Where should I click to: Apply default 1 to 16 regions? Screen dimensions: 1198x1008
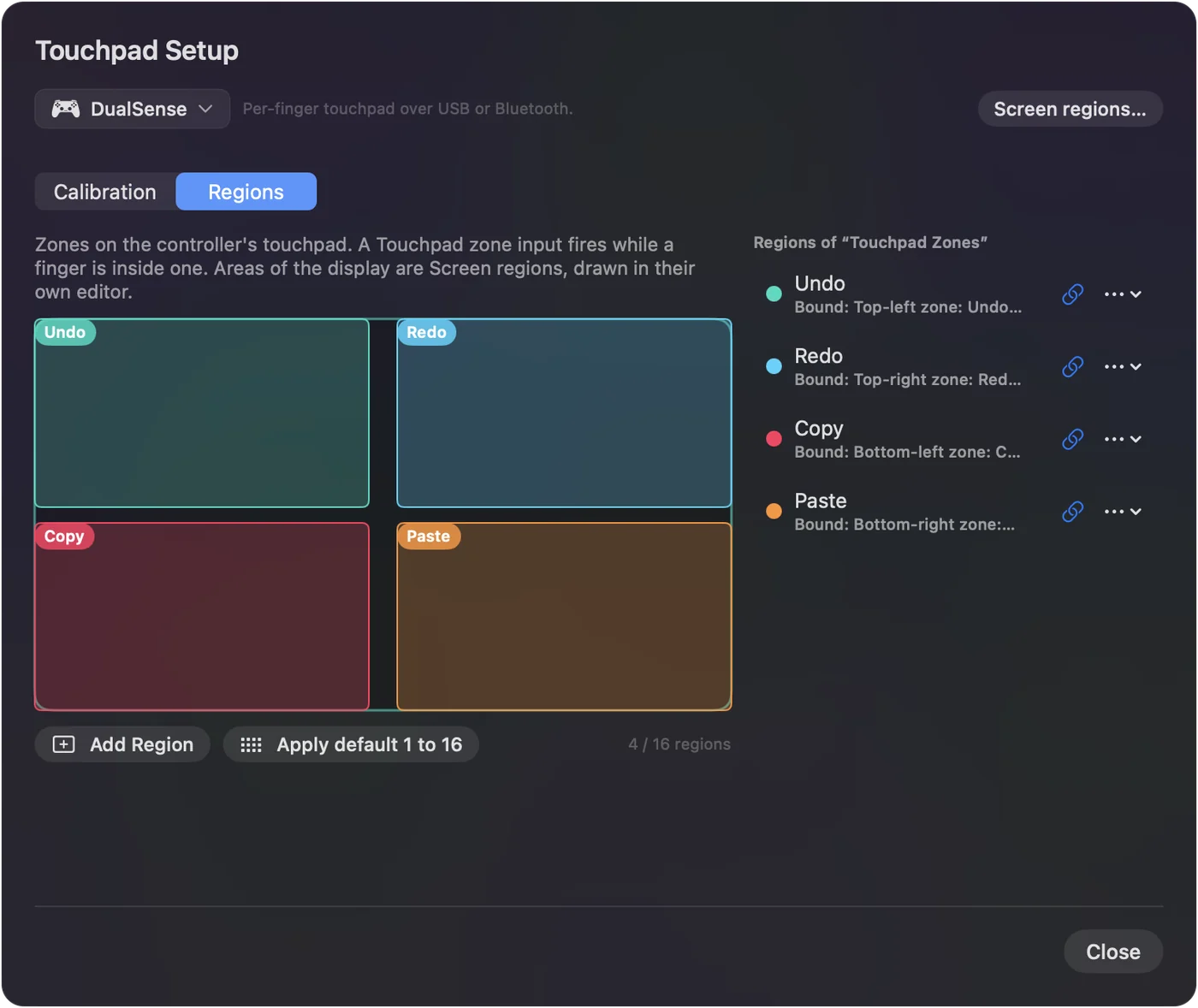pos(351,744)
